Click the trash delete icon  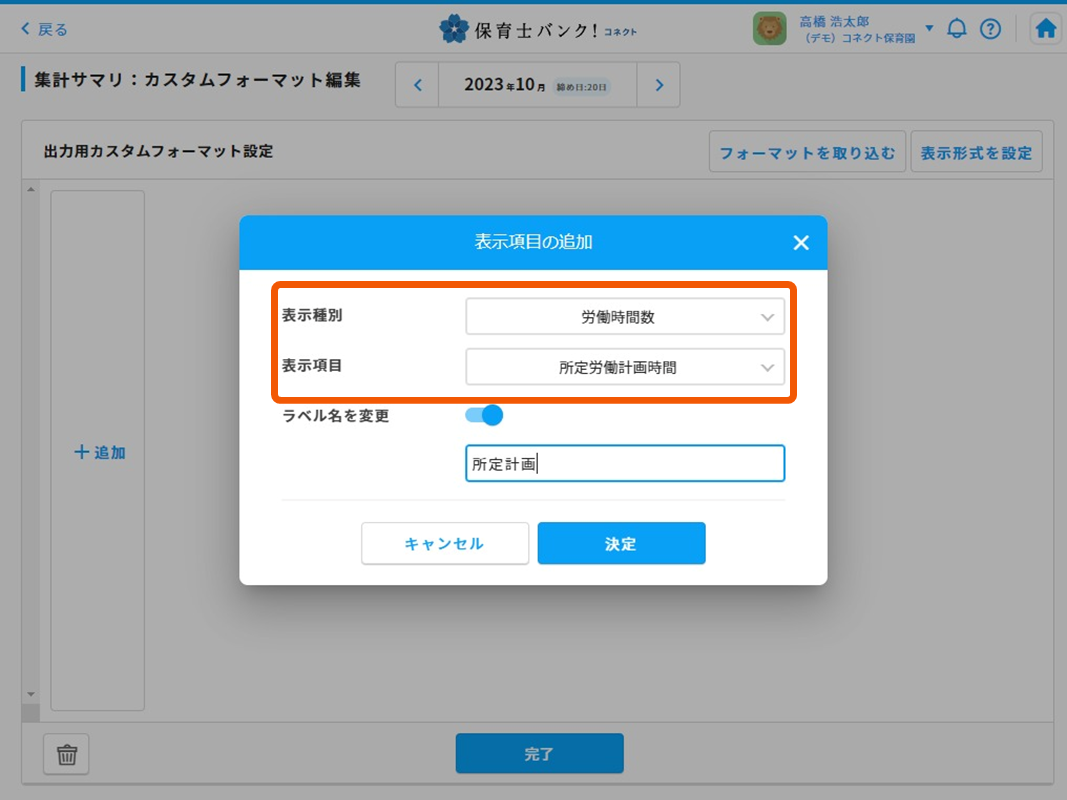pos(67,755)
